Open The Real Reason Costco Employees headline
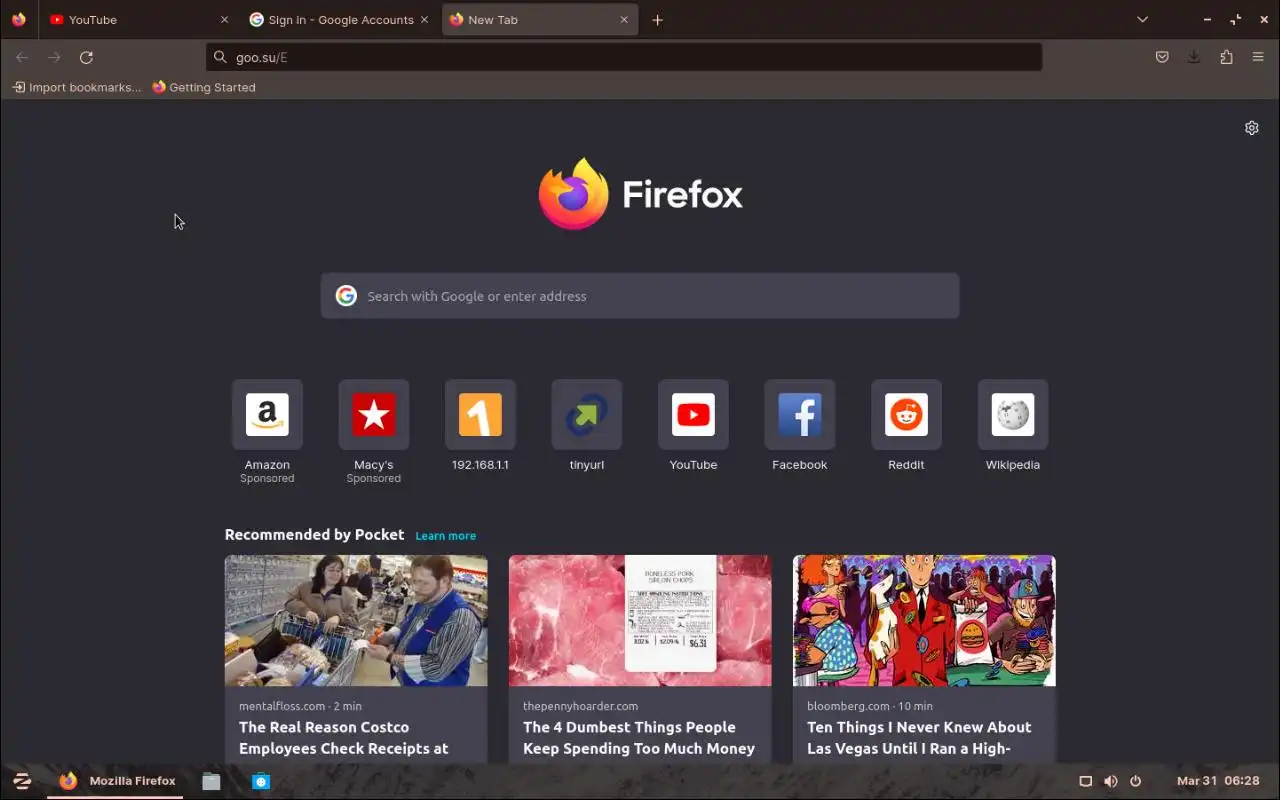Screen dimensions: 1280x800 tap(343, 738)
